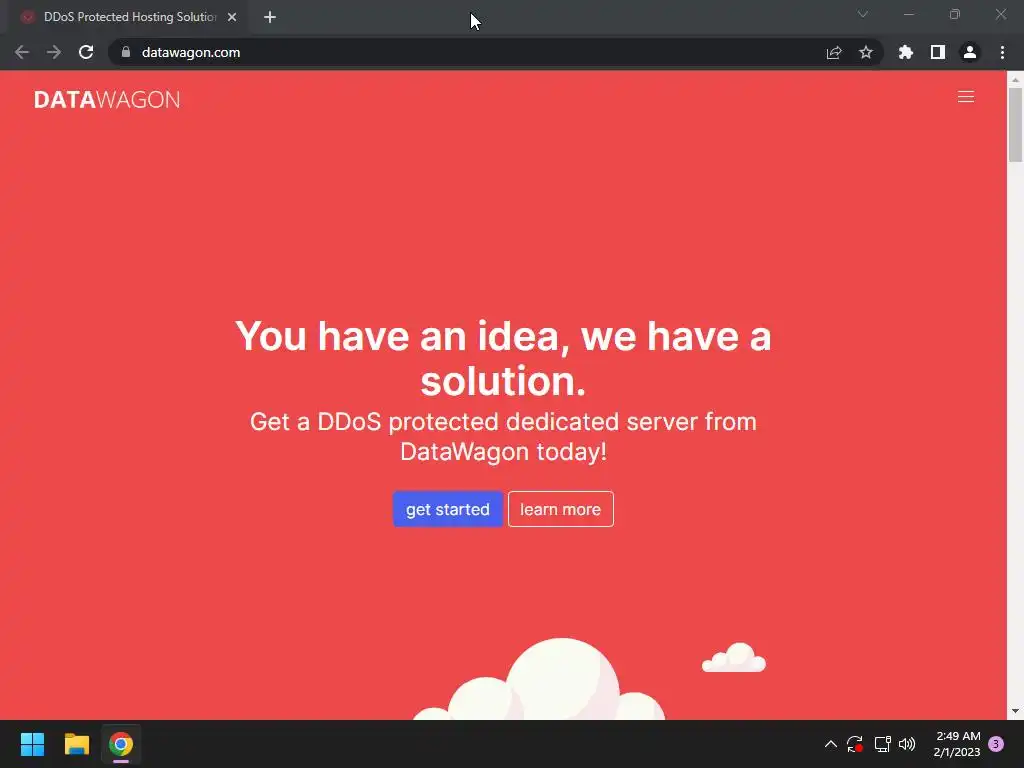Share this page using the share icon
This screenshot has height=768, width=1024.
(834, 52)
